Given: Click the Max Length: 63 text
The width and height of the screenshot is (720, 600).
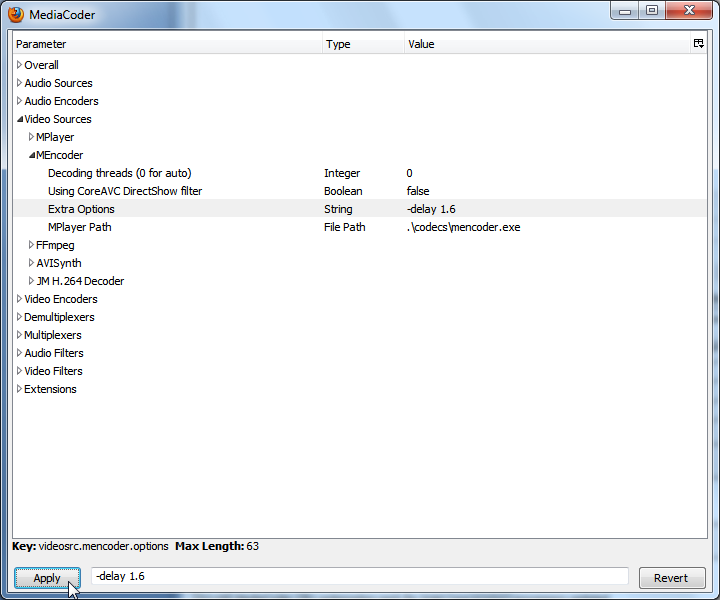Looking at the screenshot, I should click(x=217, y=546).
